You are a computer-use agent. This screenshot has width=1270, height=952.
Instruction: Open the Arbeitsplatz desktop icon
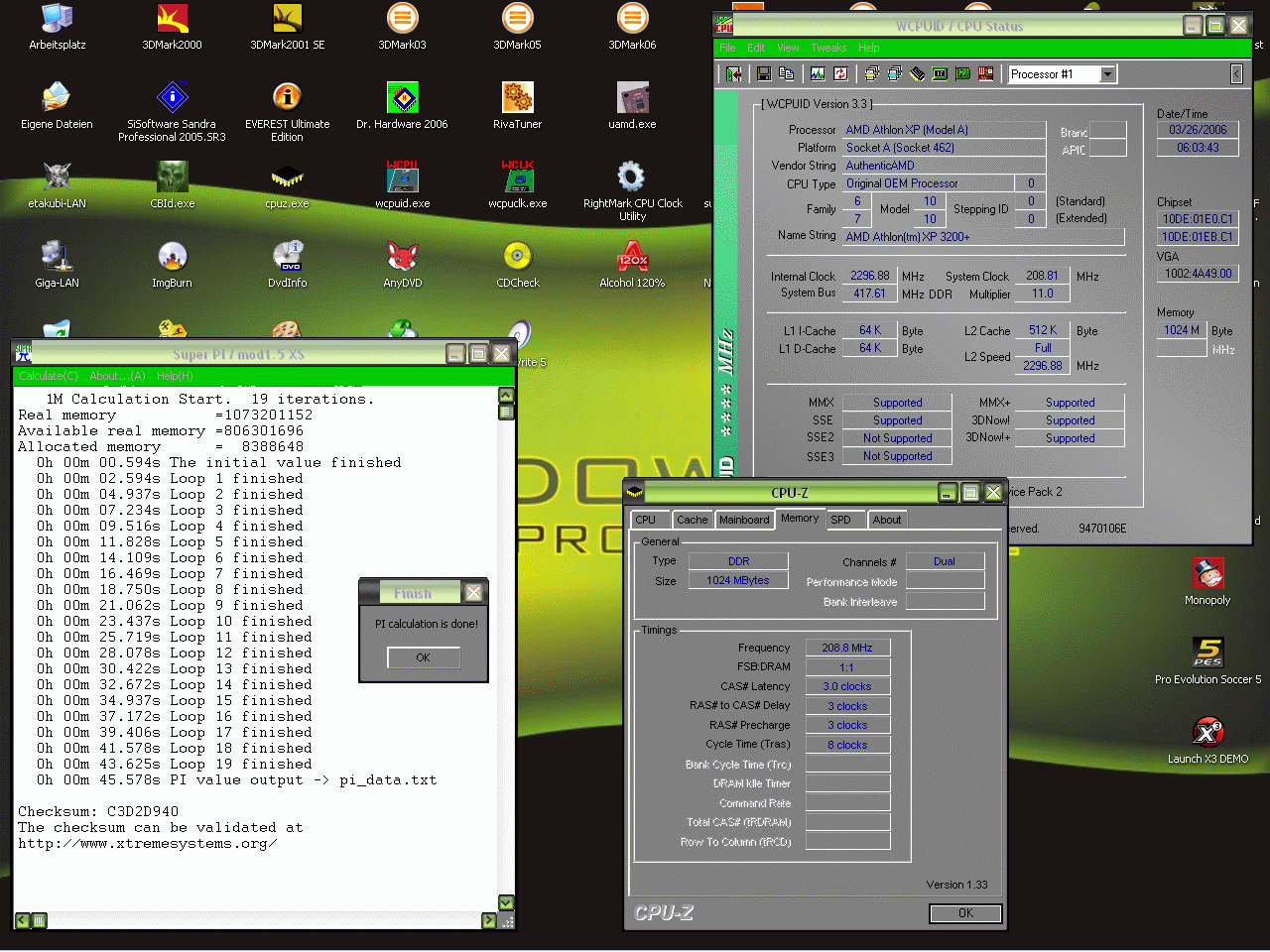tap(58, 27)
